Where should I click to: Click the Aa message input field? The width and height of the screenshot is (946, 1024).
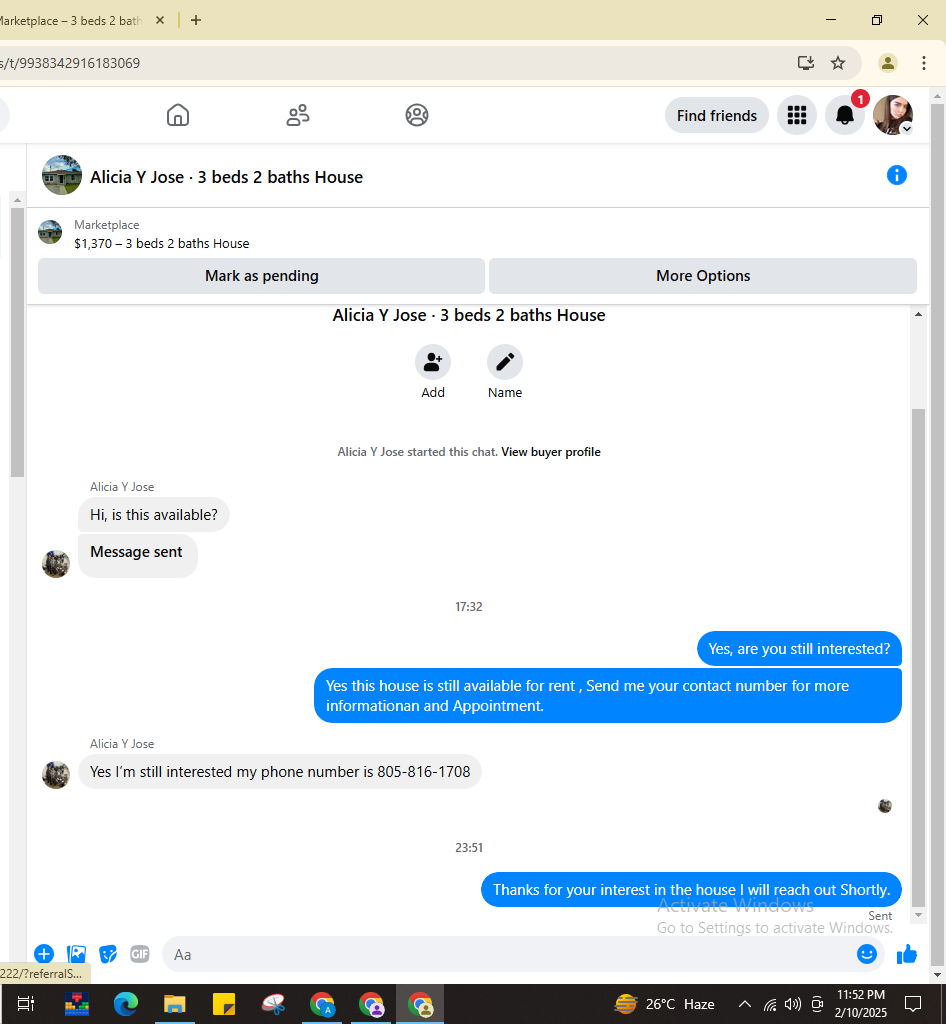tap(509, 955)
